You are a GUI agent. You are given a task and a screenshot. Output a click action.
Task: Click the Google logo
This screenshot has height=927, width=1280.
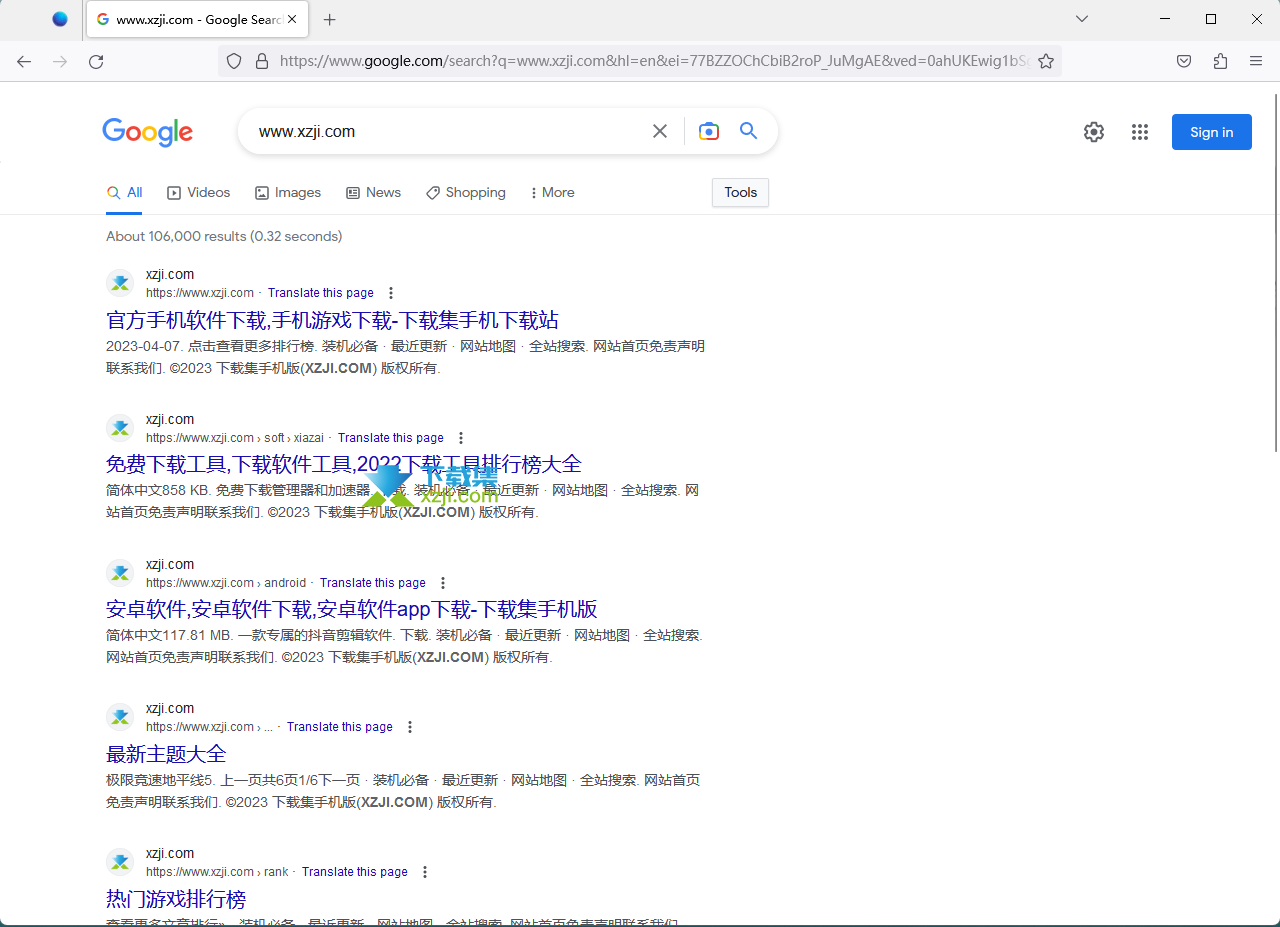pyautogui.click(x=147, y=132)
